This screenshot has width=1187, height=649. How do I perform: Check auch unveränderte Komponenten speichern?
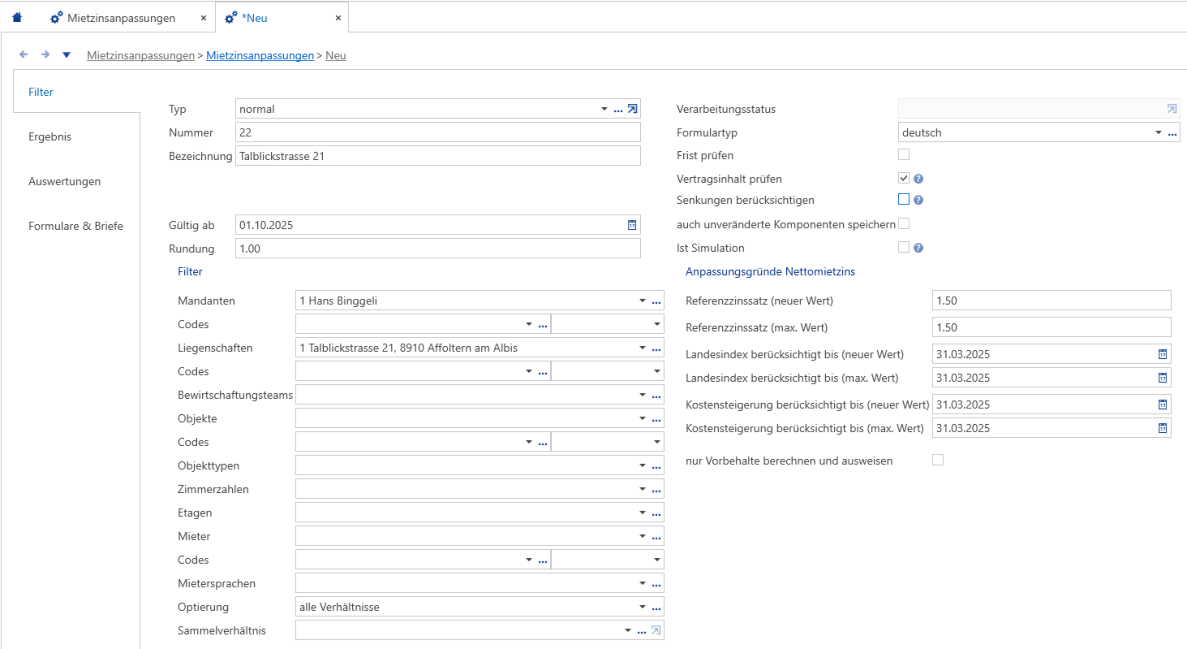point(904,223)
